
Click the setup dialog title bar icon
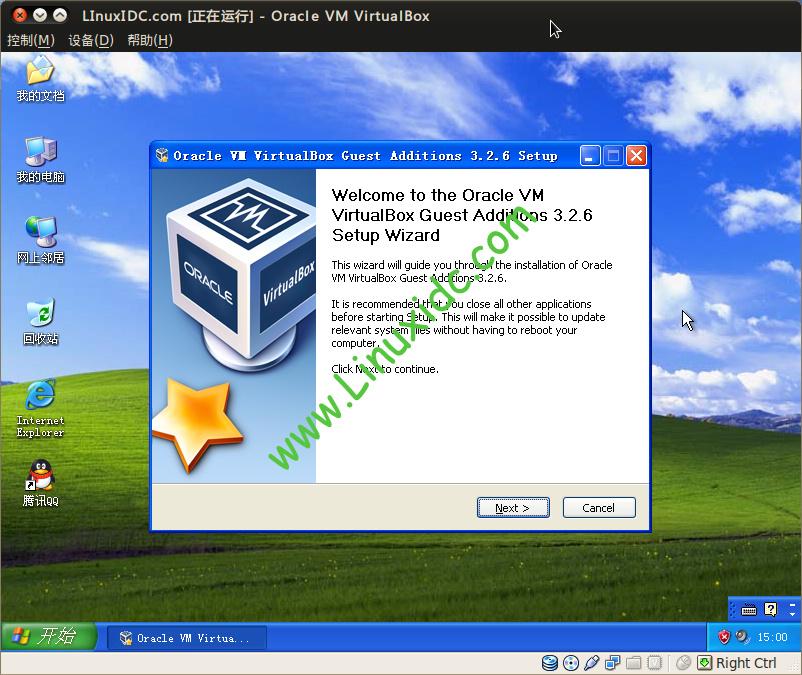click(x=162, y=155)
